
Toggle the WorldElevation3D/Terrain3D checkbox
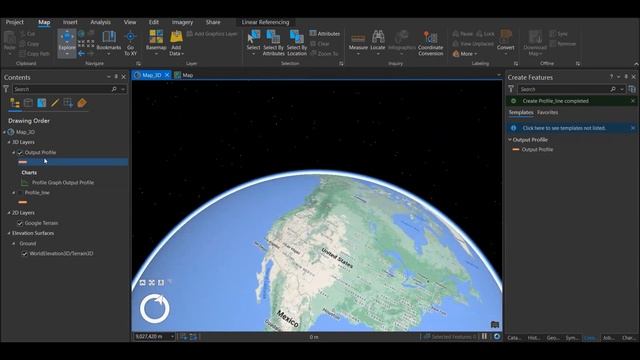24,254
